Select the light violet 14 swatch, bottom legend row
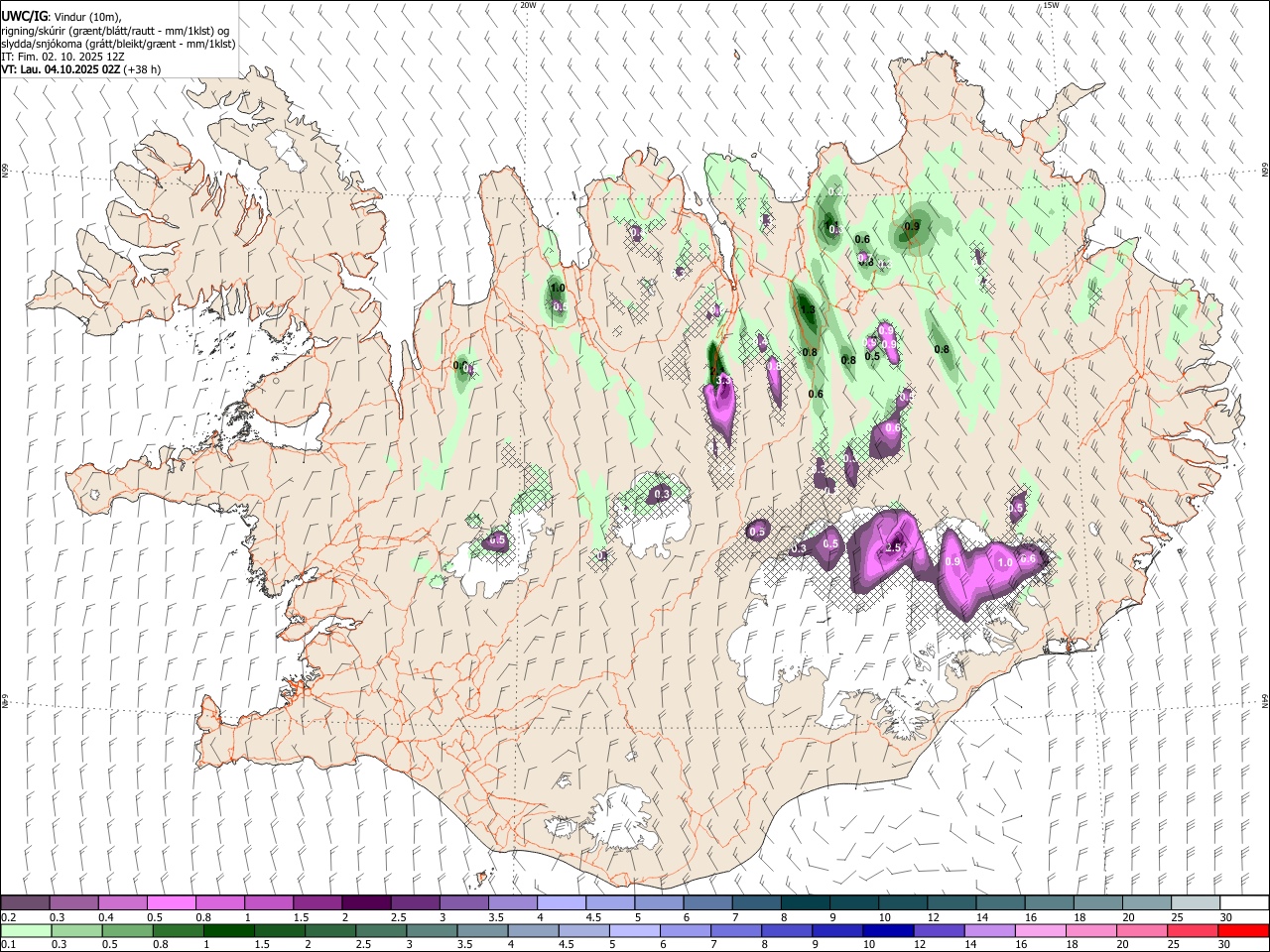This screenshot has width=1270, height=952. click(988, 931)
